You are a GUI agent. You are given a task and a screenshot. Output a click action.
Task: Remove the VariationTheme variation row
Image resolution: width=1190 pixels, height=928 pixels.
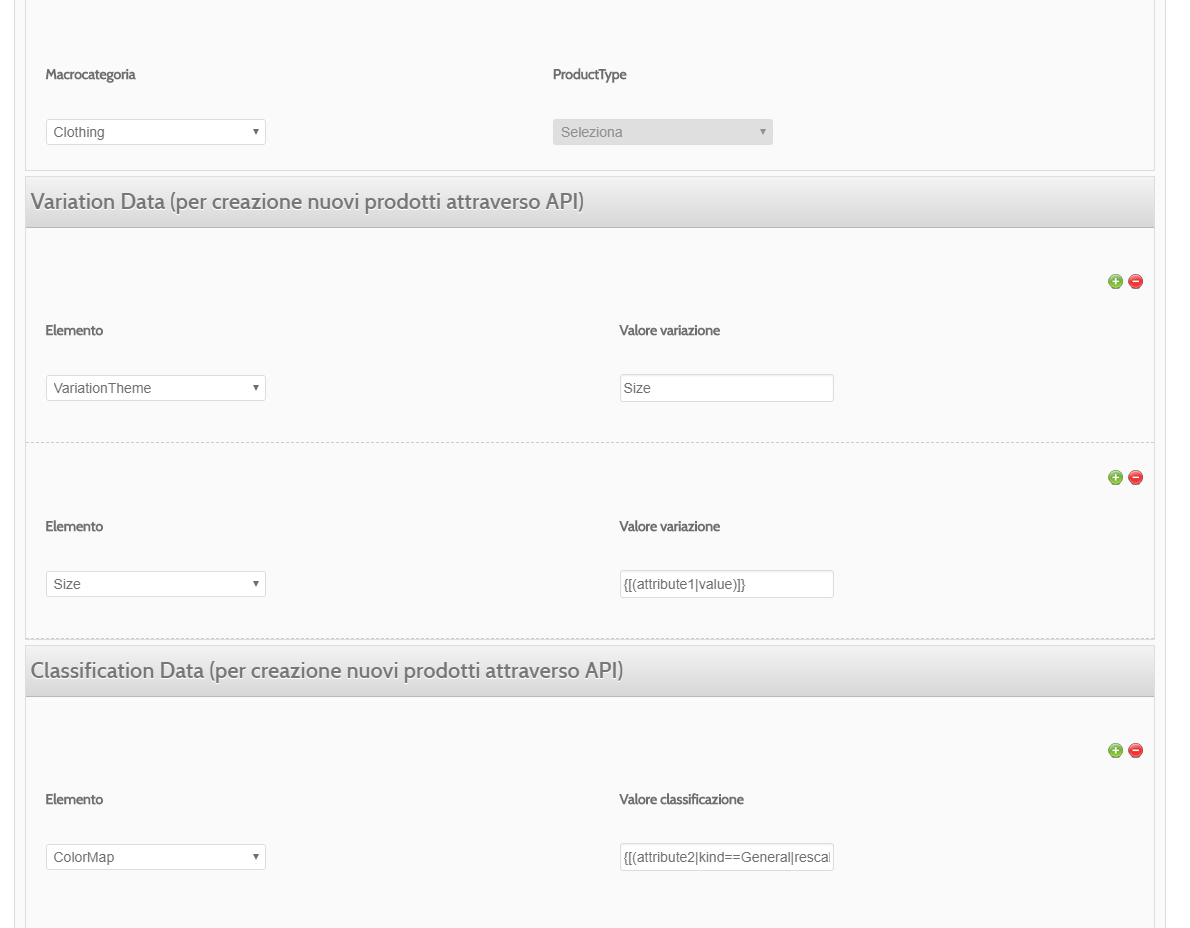tap(1135, 282)
